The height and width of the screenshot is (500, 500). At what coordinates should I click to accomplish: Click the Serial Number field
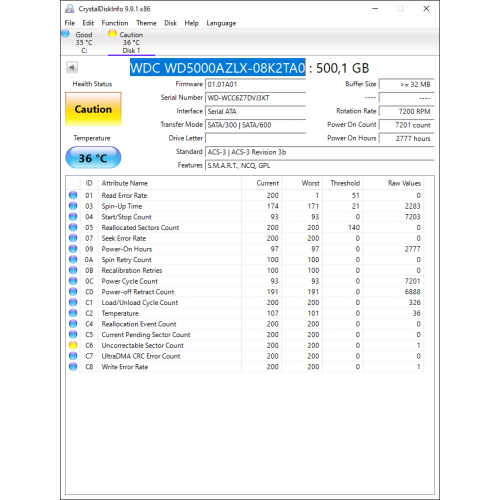[x=256, y=98]
